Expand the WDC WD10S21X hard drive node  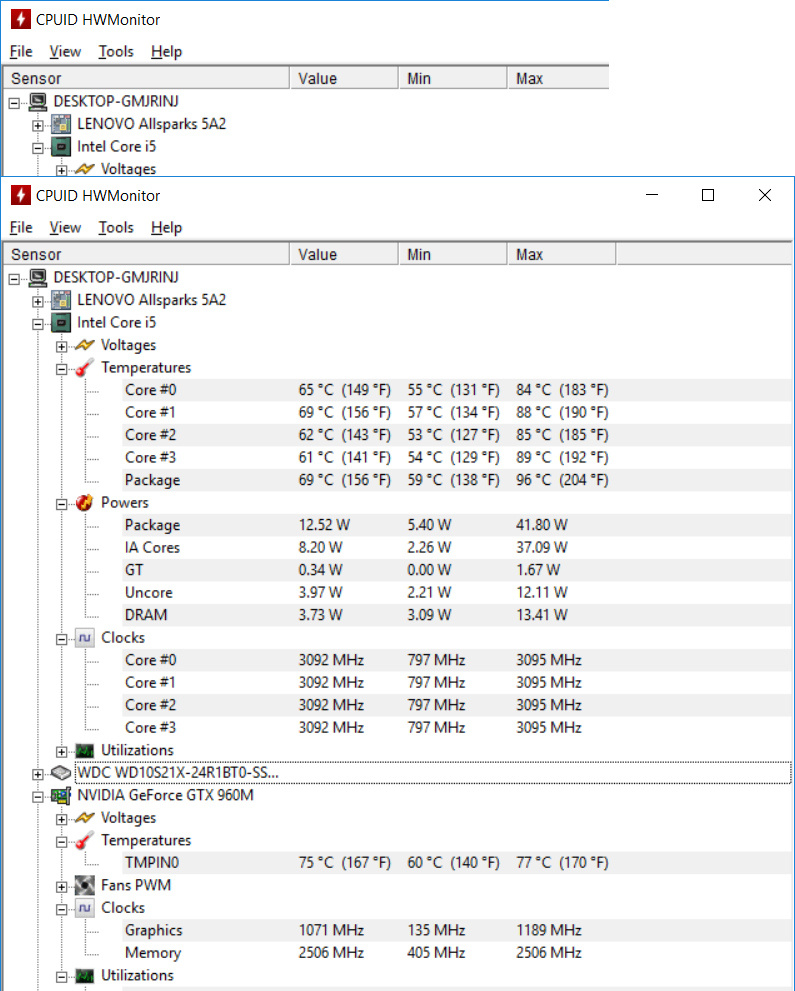(x=38, y=774)
